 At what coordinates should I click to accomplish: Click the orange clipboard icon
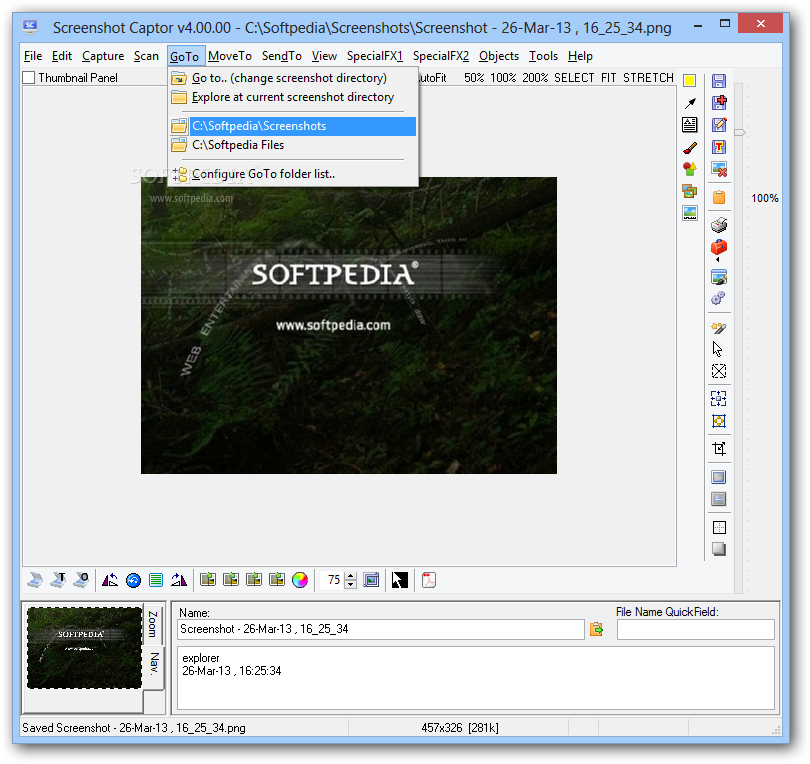click(719, 197)
